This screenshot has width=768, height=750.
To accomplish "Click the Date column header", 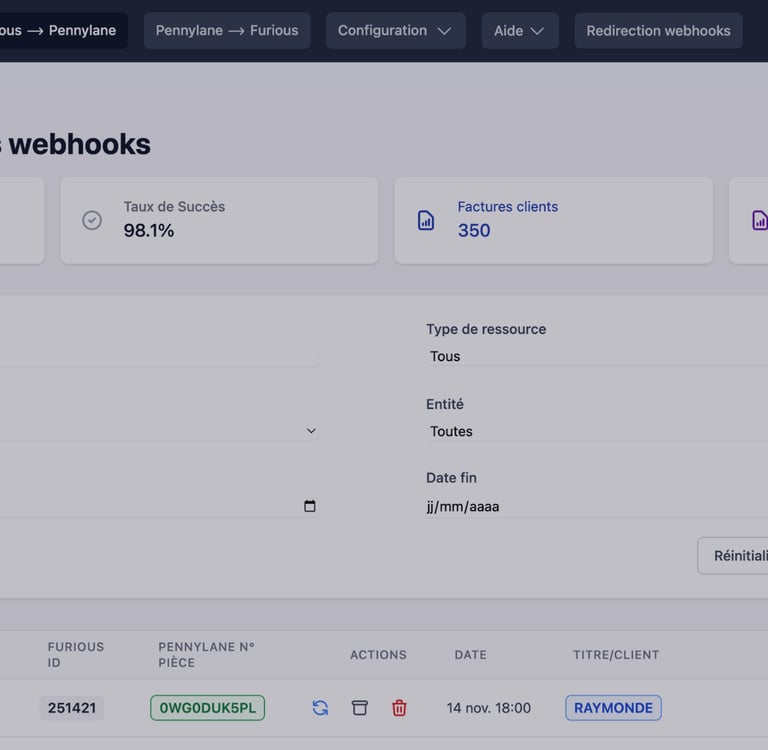I will click(x=470, y=654).
